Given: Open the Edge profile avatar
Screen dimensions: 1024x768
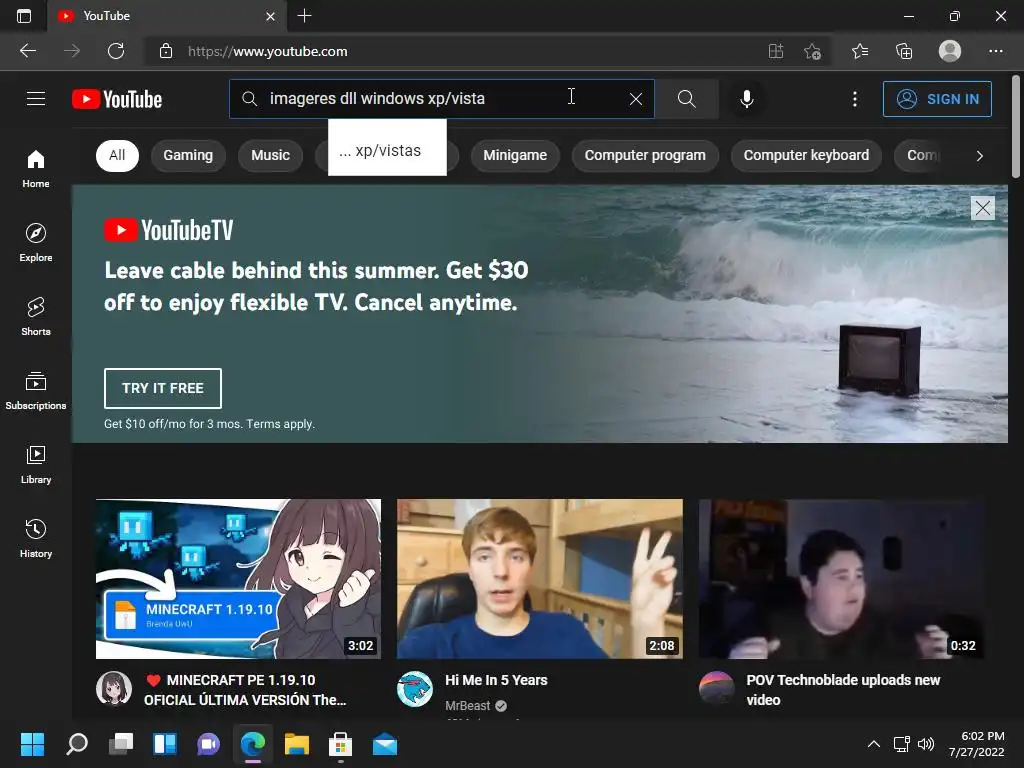Looking at the screenshot, I should coord(950,51).
